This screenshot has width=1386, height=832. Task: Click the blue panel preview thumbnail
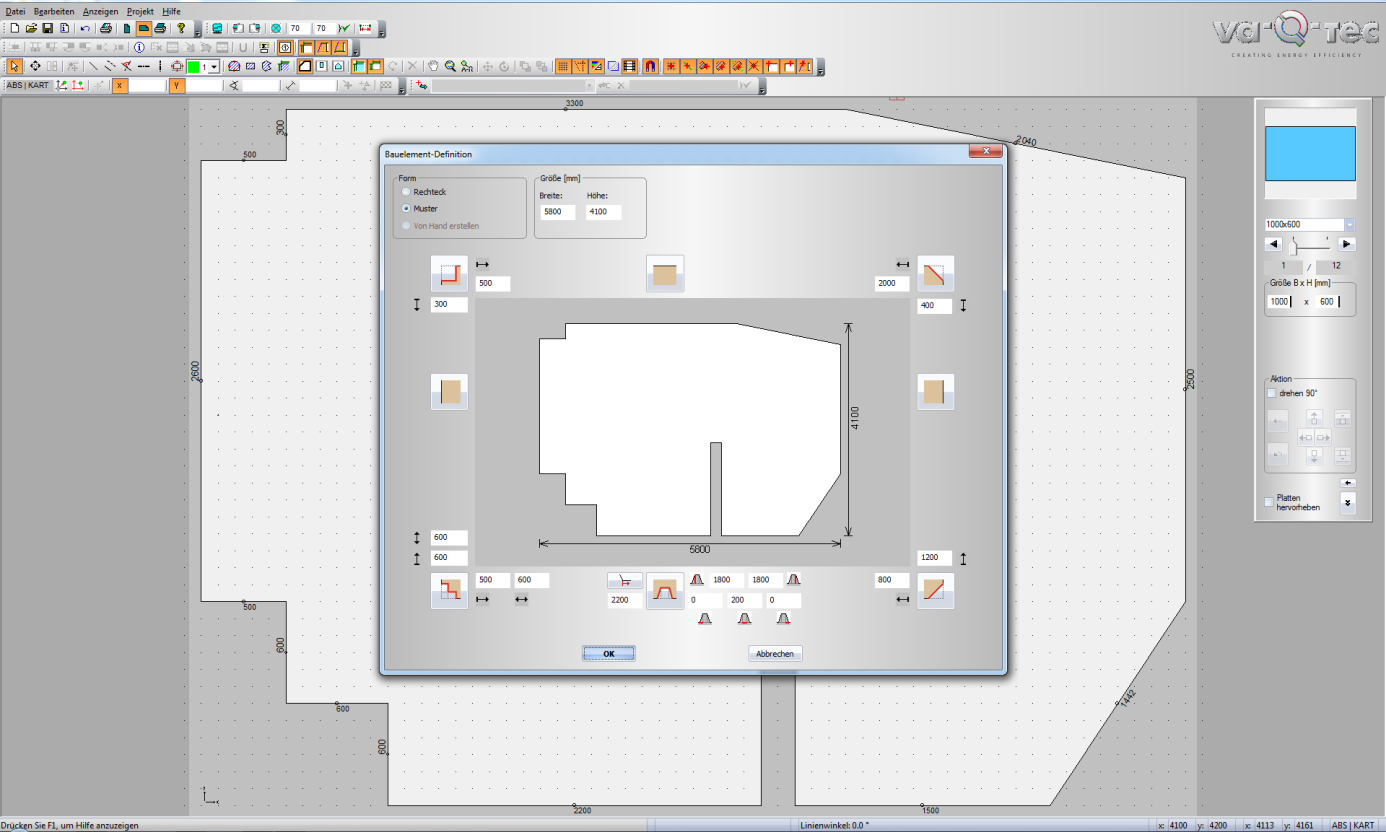tap(1310, 154)
